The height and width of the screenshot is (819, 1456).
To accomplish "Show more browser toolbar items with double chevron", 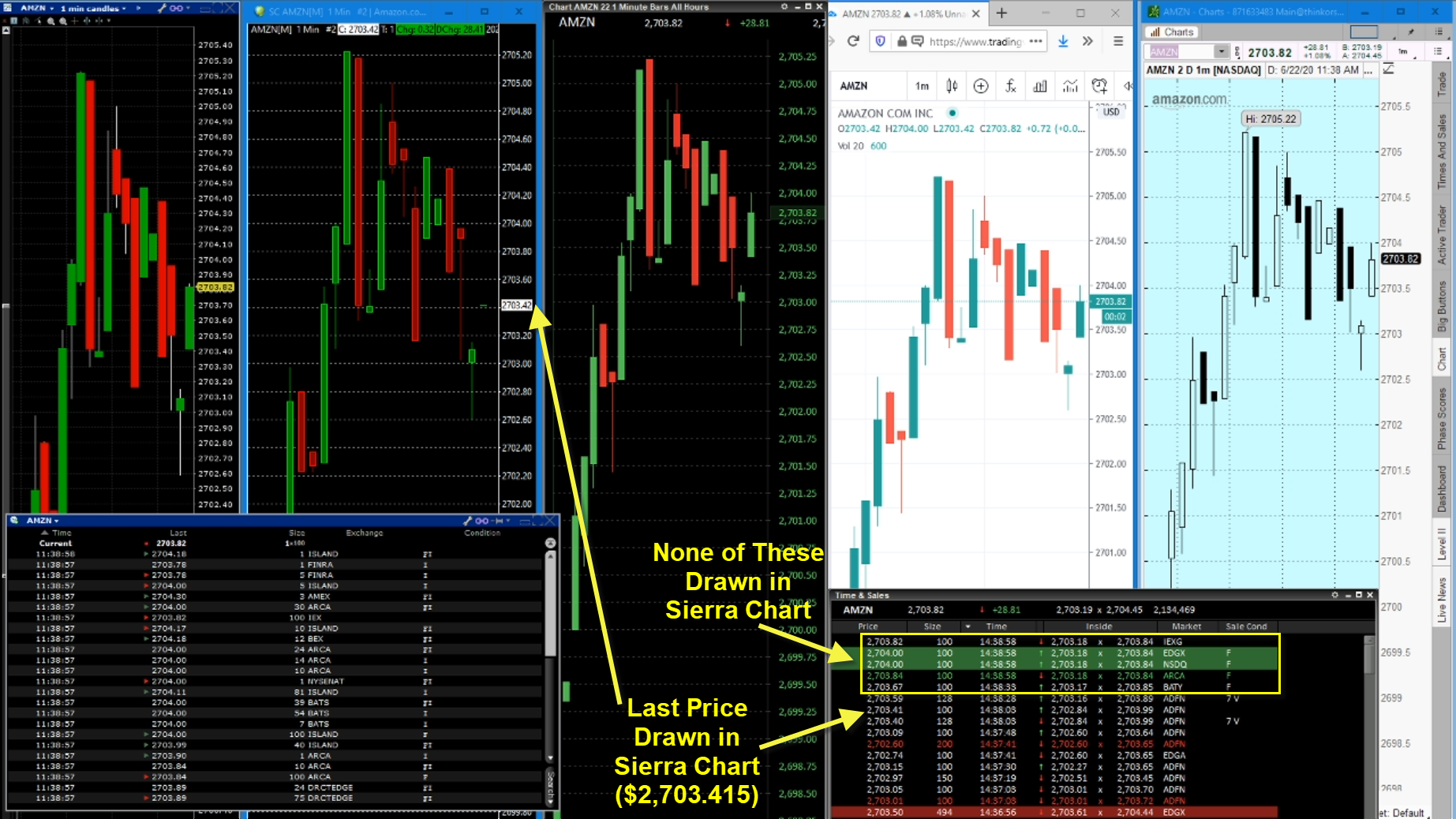I will pyautogui.click(x=1087, y=41).
